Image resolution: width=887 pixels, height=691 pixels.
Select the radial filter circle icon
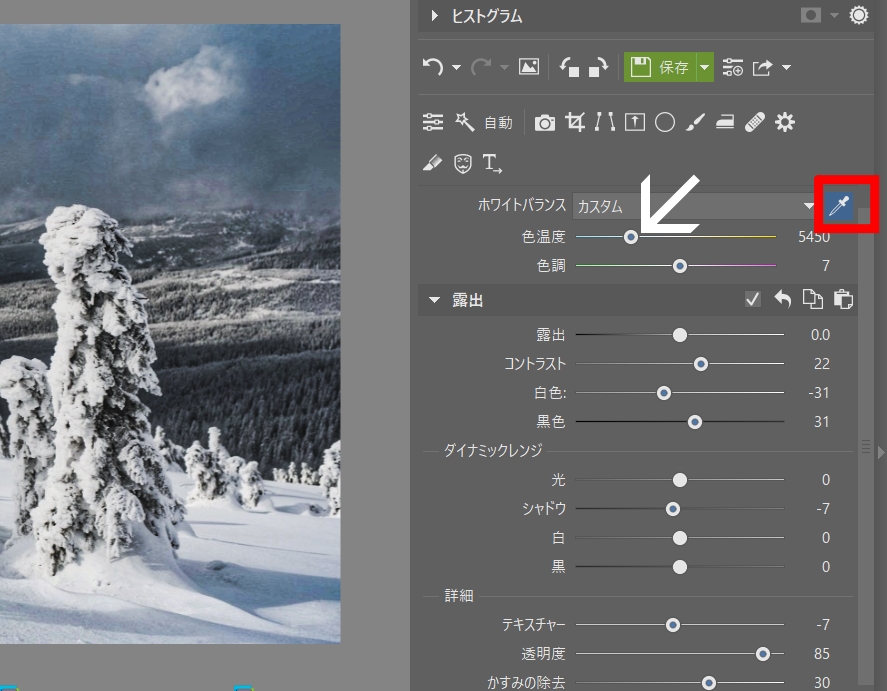click(x=665, y=122)
